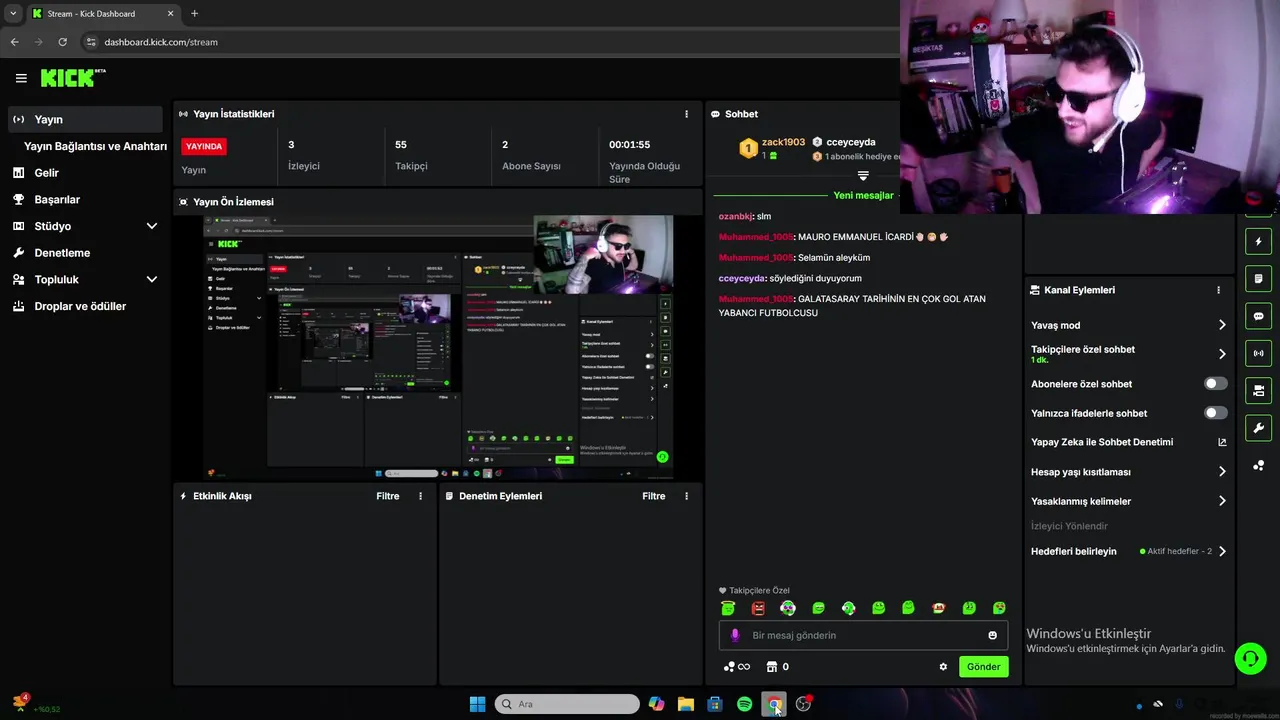Click username cceyceyda in chat message
This screenshot has width=1280, height=720.
pyautogui.click(x=742, y=278)
